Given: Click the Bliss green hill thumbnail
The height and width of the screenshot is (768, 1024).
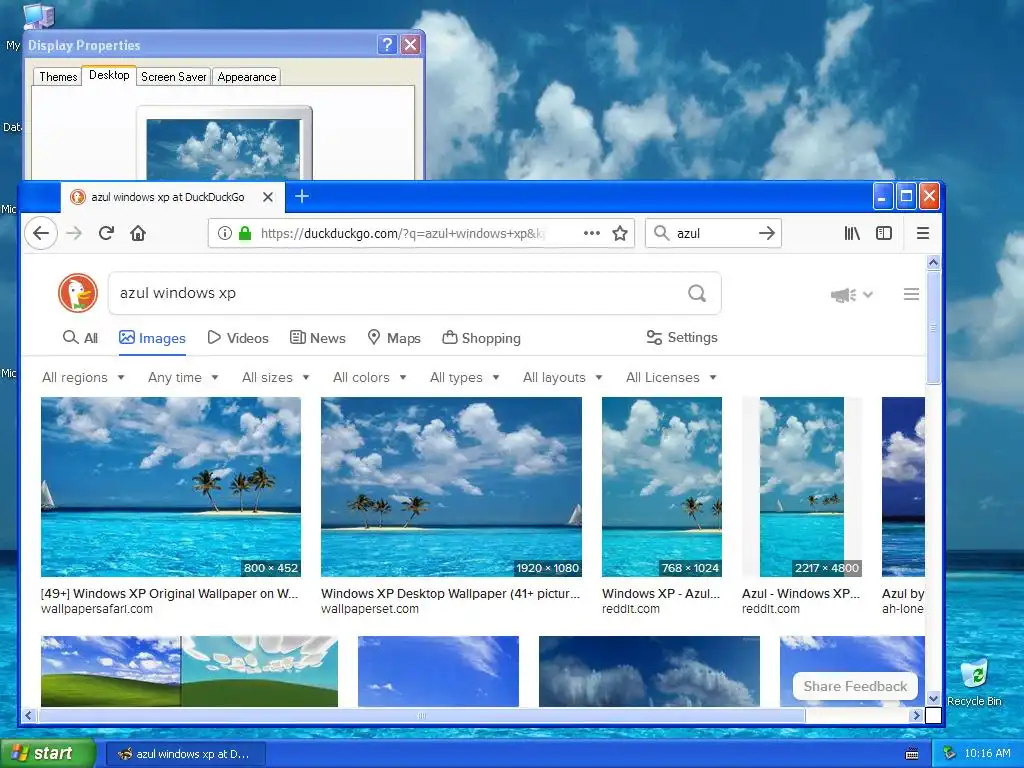Looking at the screenshot, I should tap(189, 671).
